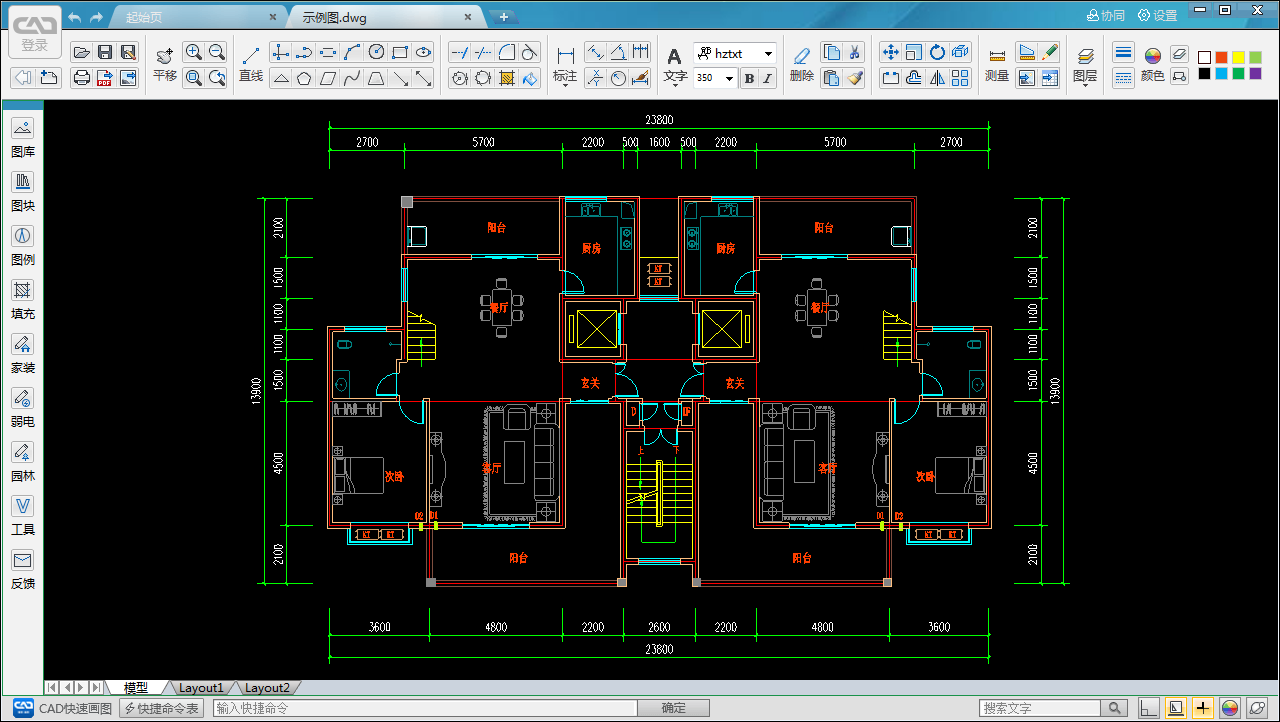Switch to the Layout1 tab
The height and width of the screenshot is (722, 1280).
(201, 688)
